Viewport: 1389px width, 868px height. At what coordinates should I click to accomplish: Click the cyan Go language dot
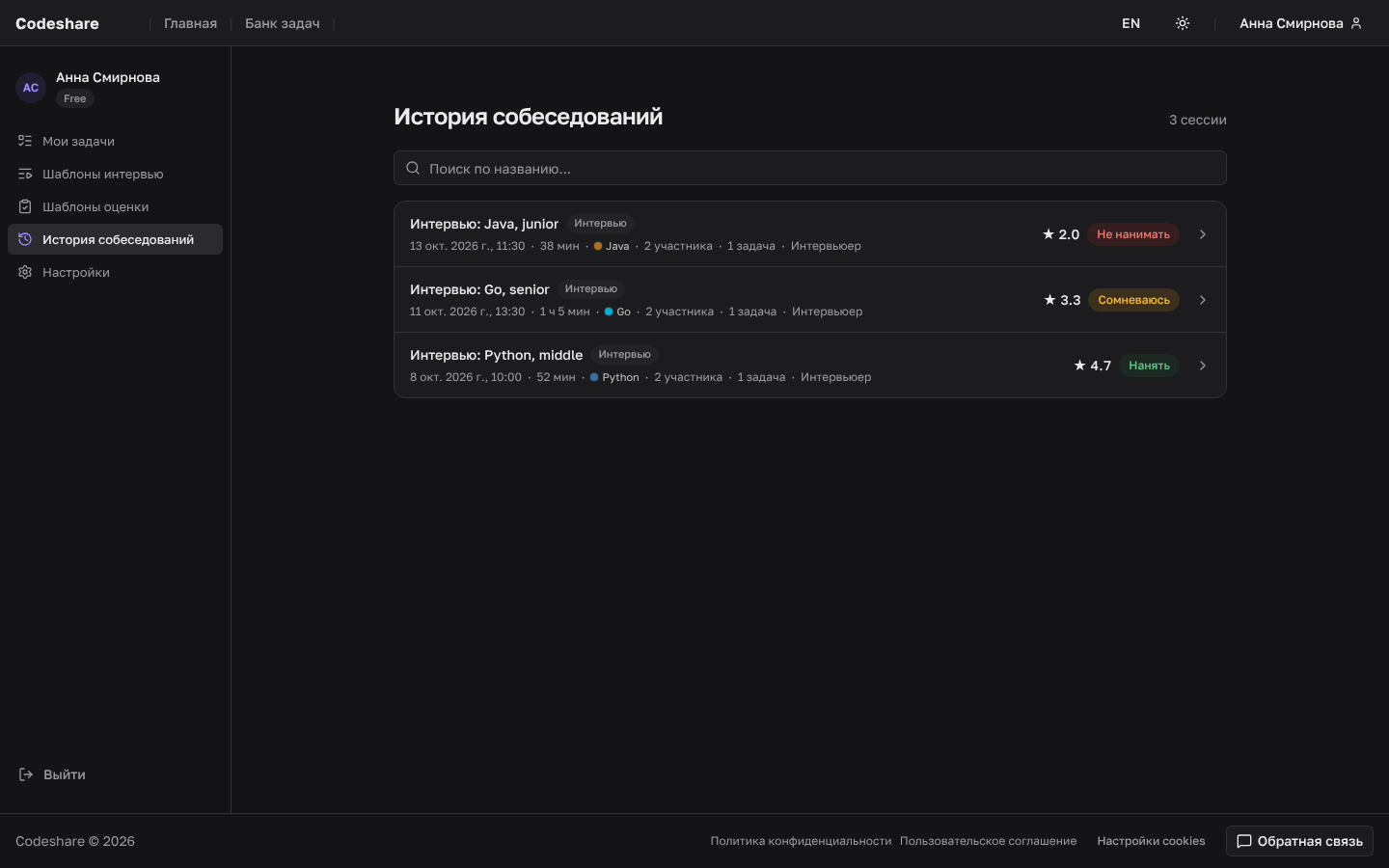coord(609,312)
